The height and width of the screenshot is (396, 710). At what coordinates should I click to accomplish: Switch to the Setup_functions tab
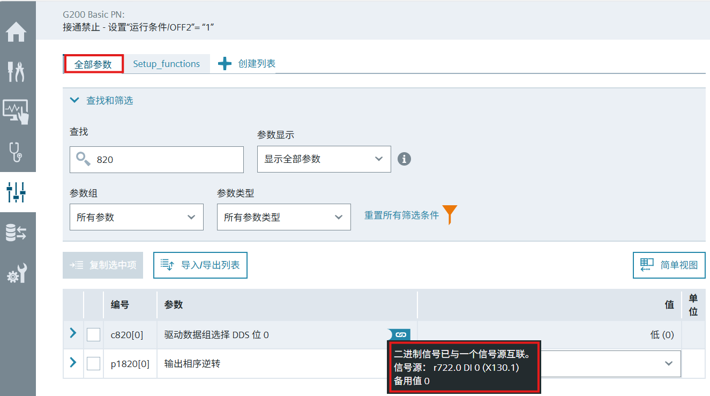point(166,64)
